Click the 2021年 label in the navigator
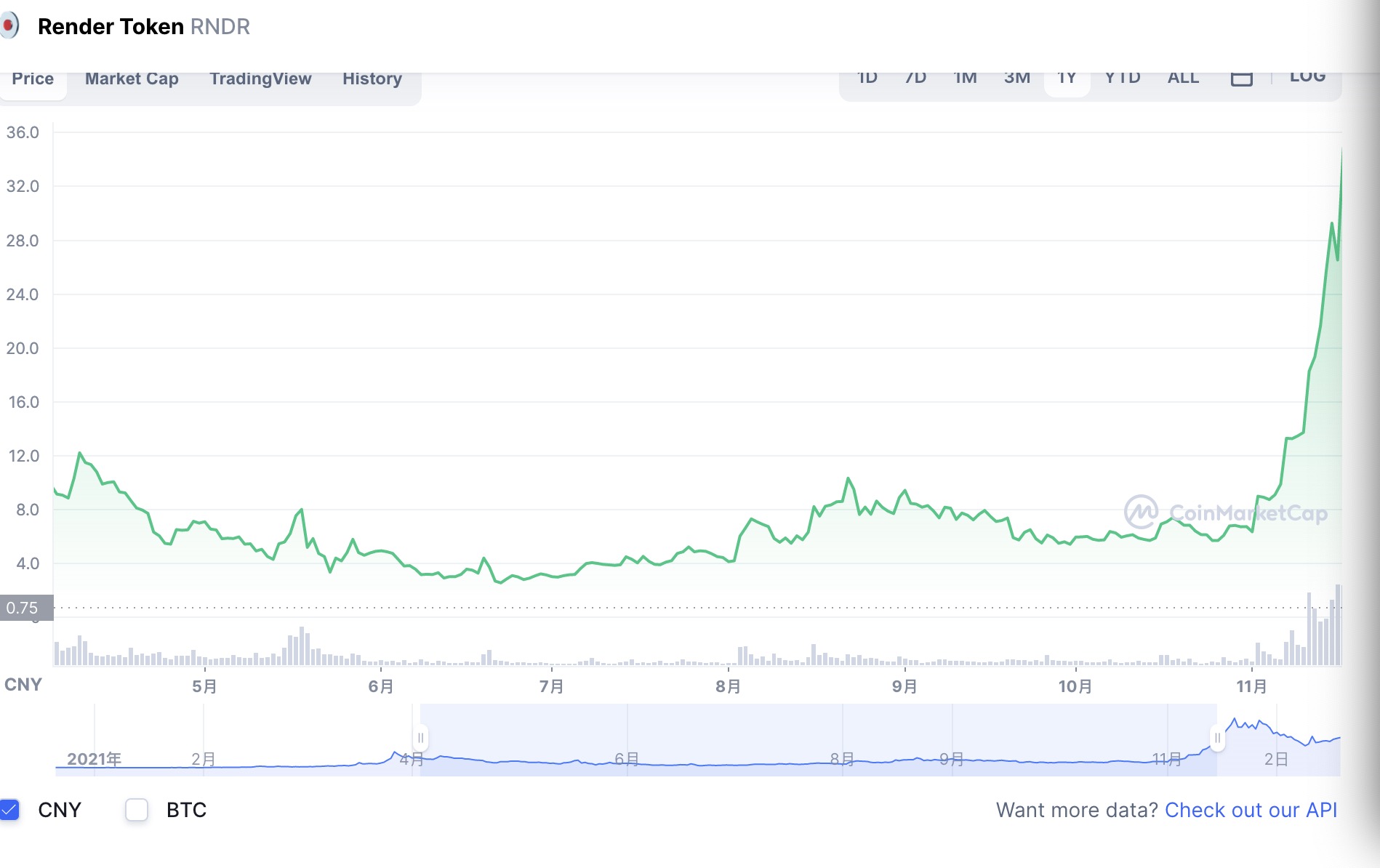 point(94,759)
